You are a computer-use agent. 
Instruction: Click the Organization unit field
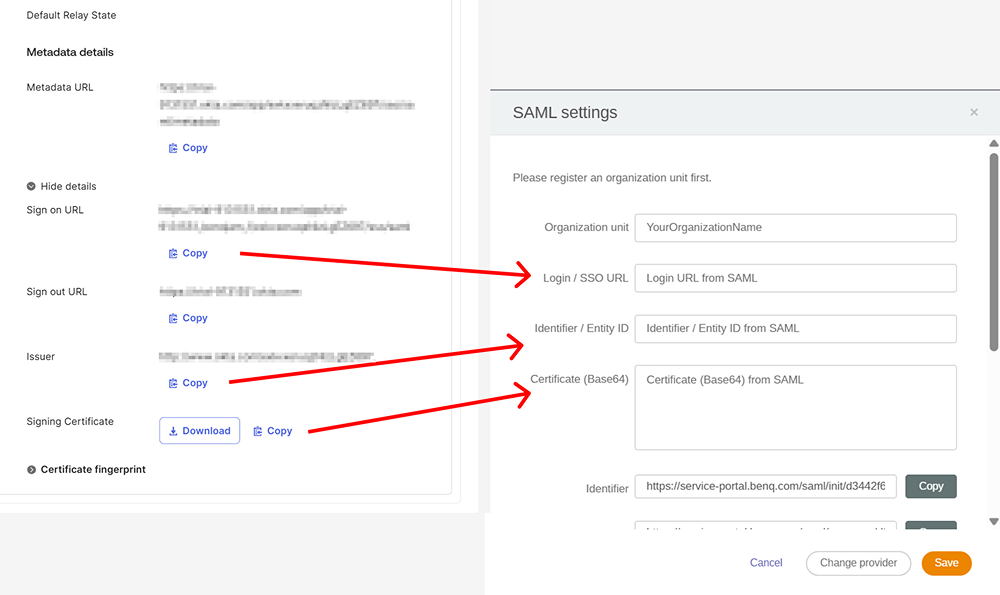(x=795, y=227)
